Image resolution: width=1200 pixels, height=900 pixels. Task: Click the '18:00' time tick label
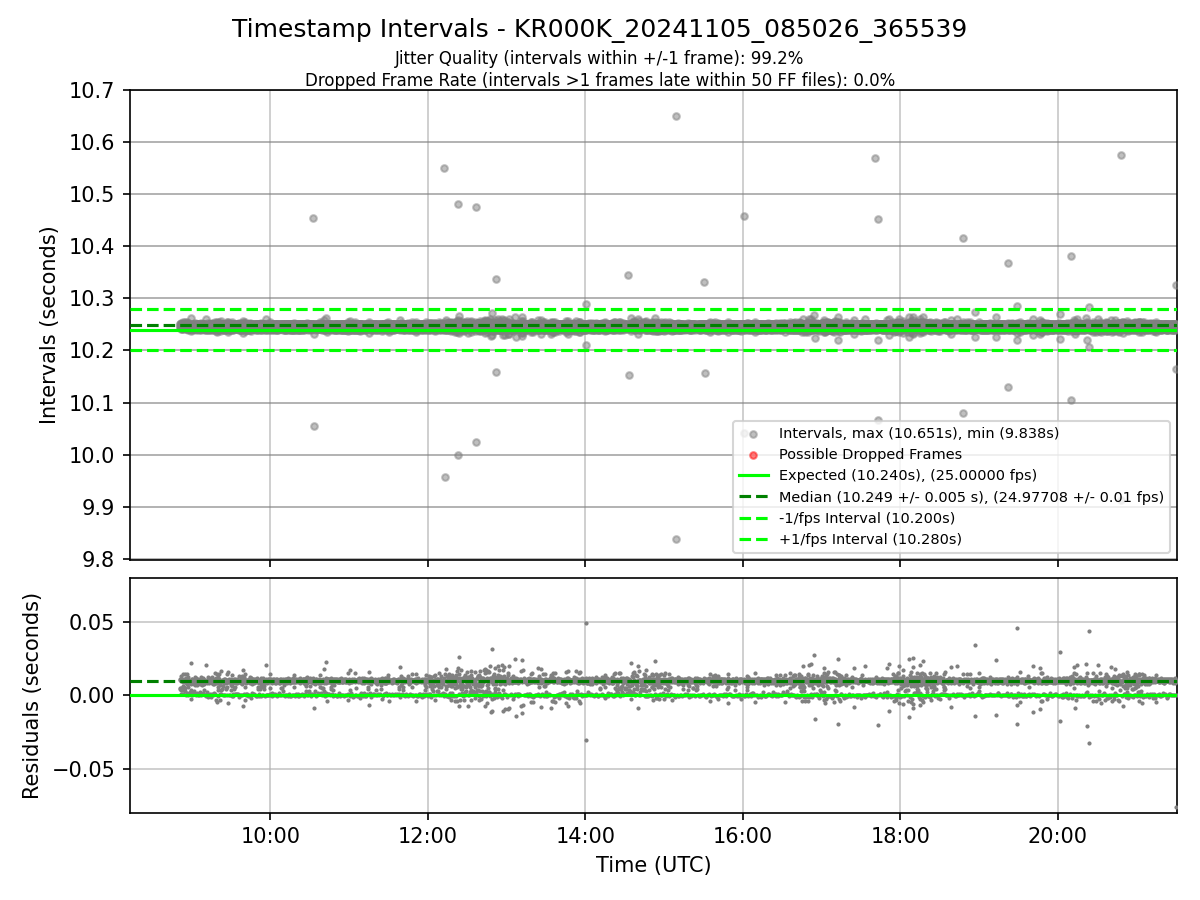click(900, 834)
